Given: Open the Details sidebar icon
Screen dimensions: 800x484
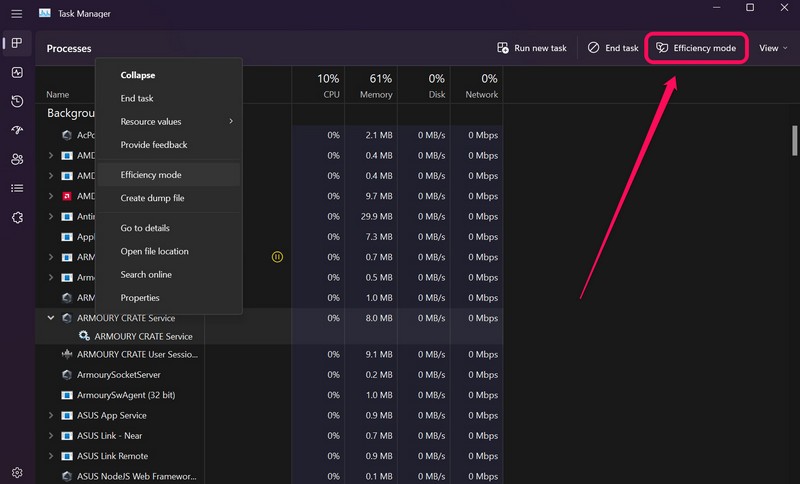Looking at the screenshot, I should [x=17, y=188].
